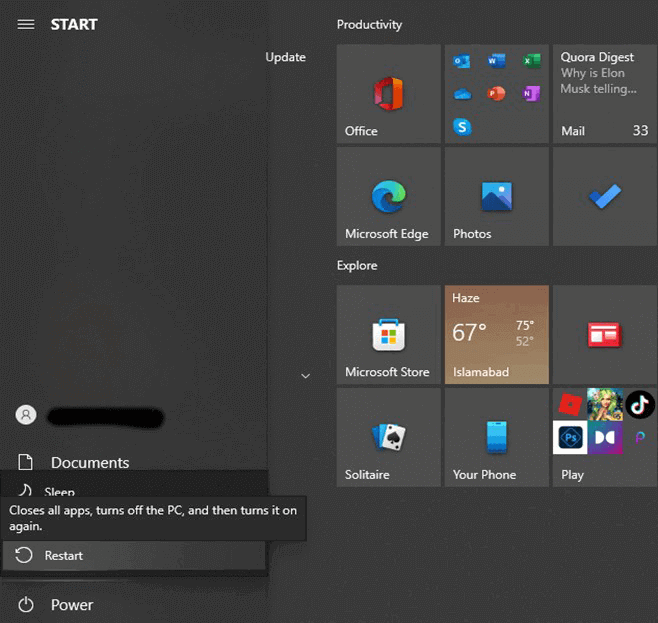Expand the list with down chevron
This screenshot has height=623, width=658.
(x=305, y=376)
